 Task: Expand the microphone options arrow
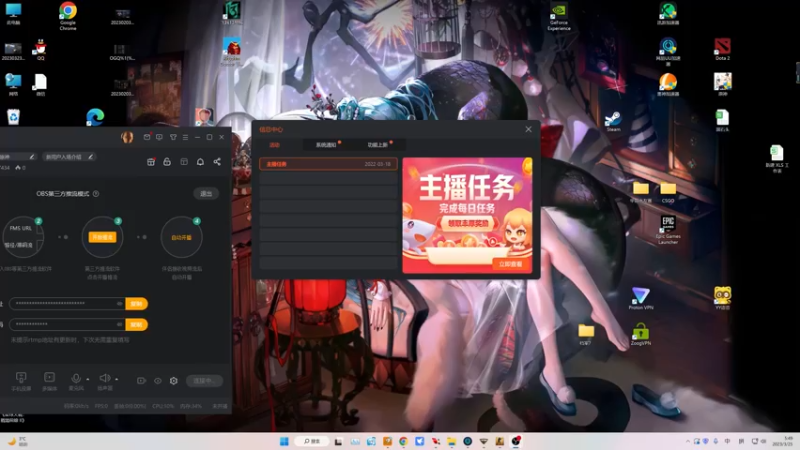tap(88, 379)
